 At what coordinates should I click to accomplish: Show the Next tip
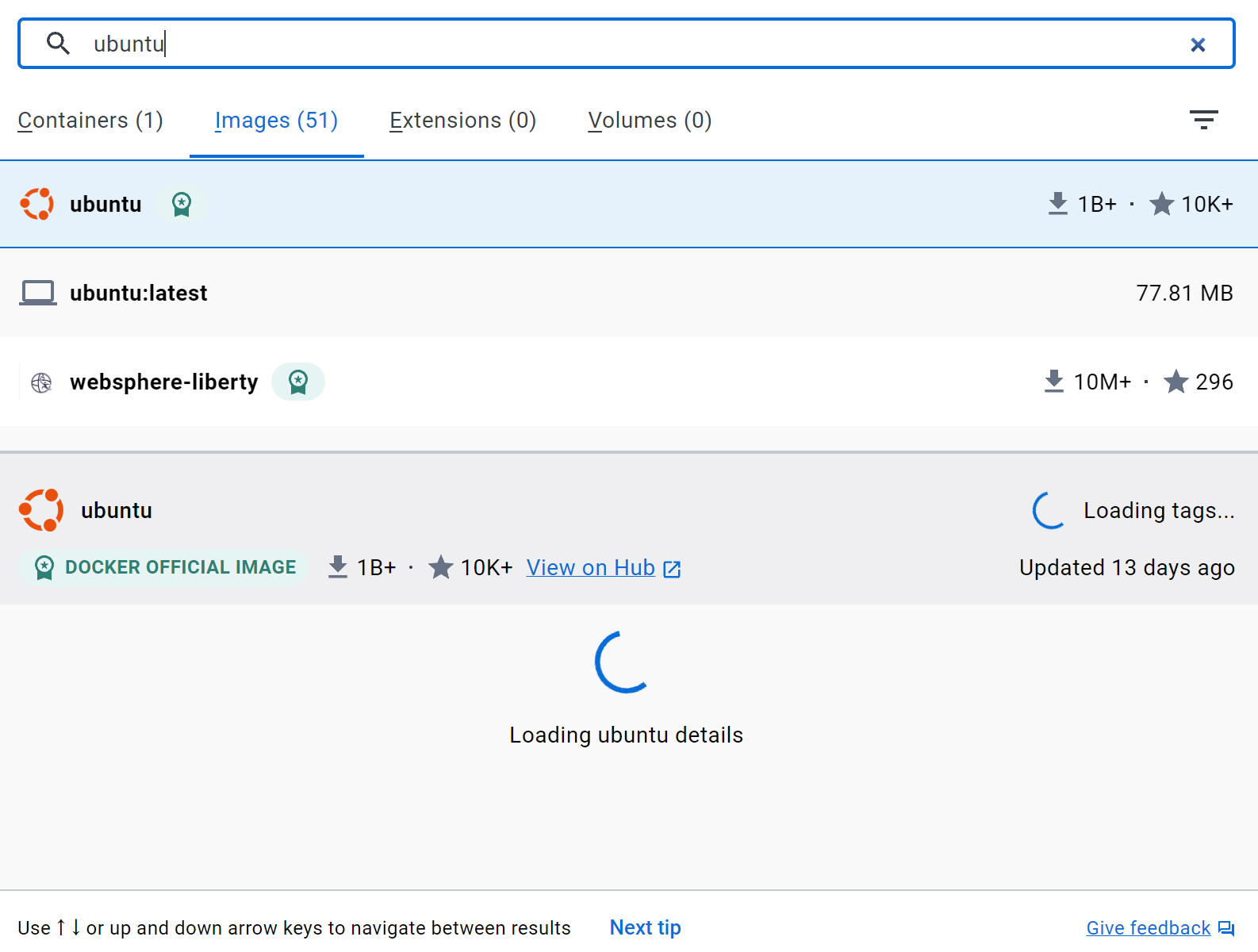[645, 927]
